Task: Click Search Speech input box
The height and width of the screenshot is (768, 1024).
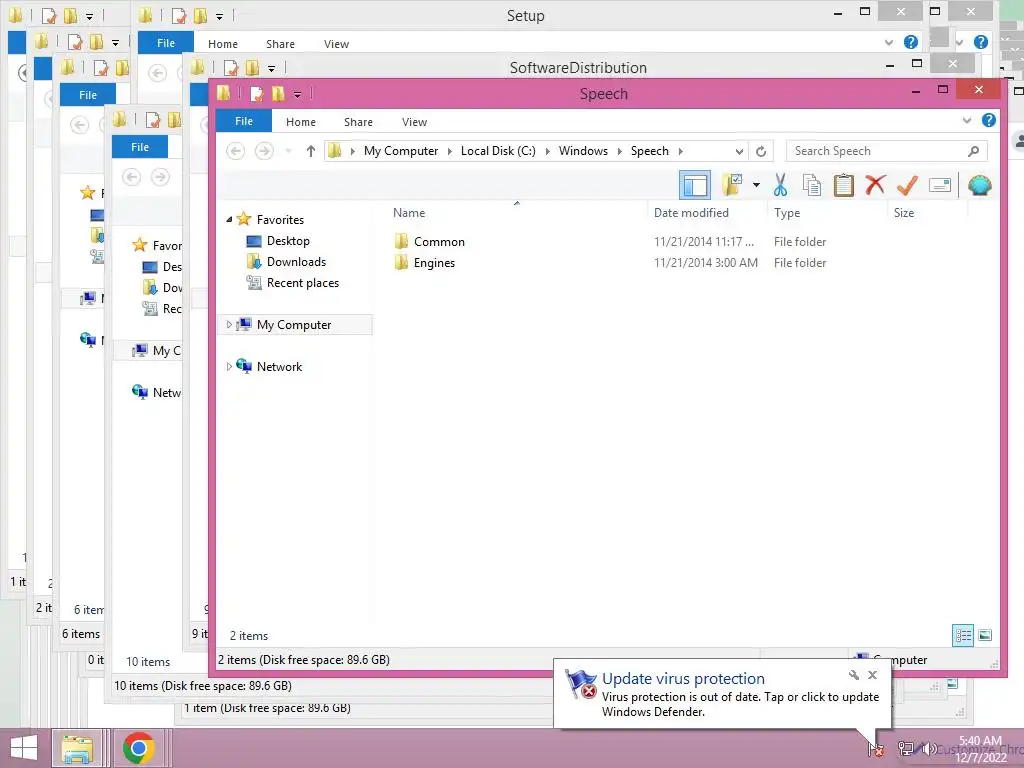Action: coord(887,151)
